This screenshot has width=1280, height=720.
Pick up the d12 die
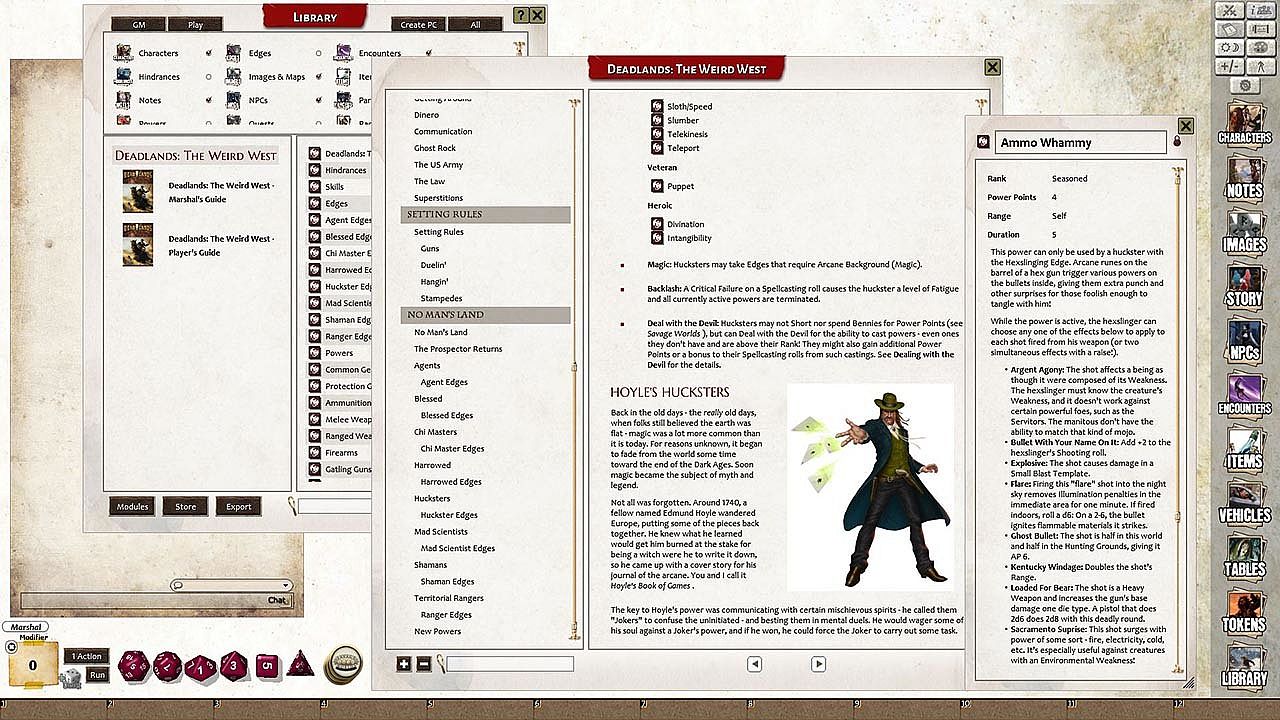(167, 667)
